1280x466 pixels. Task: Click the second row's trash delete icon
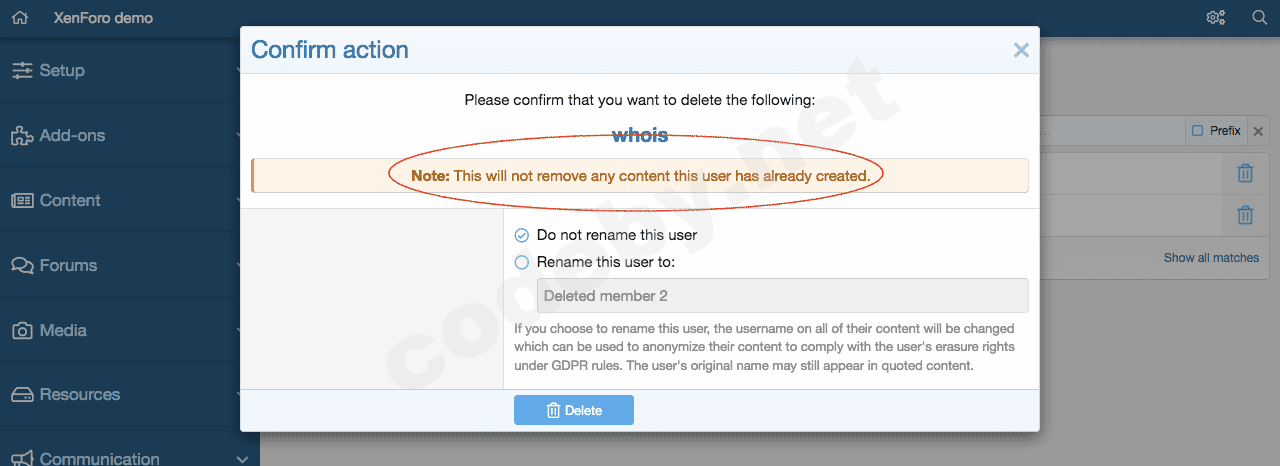click(1245, 215)
